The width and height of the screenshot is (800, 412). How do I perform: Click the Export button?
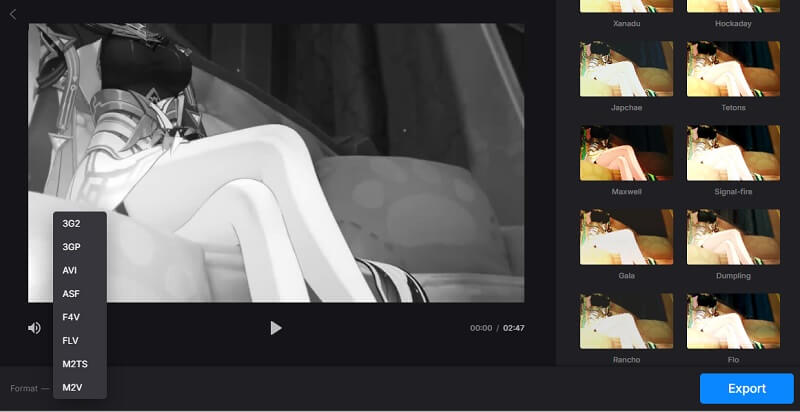click(746, 388)
